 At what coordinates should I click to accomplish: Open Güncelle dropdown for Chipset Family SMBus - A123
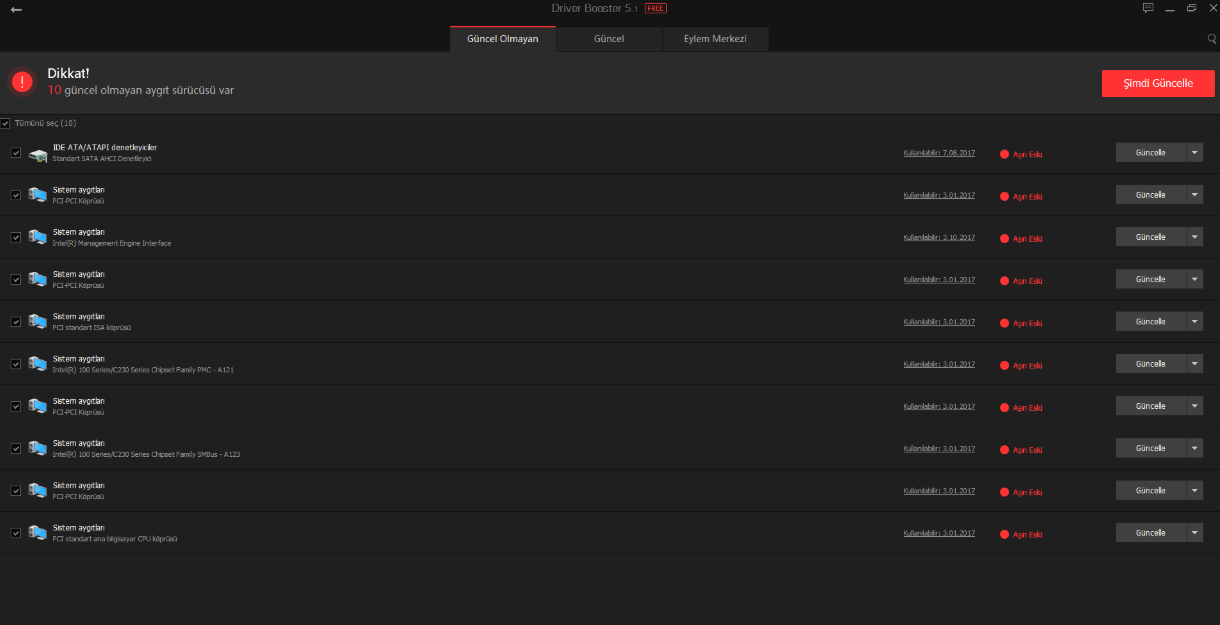point(1195,448)
